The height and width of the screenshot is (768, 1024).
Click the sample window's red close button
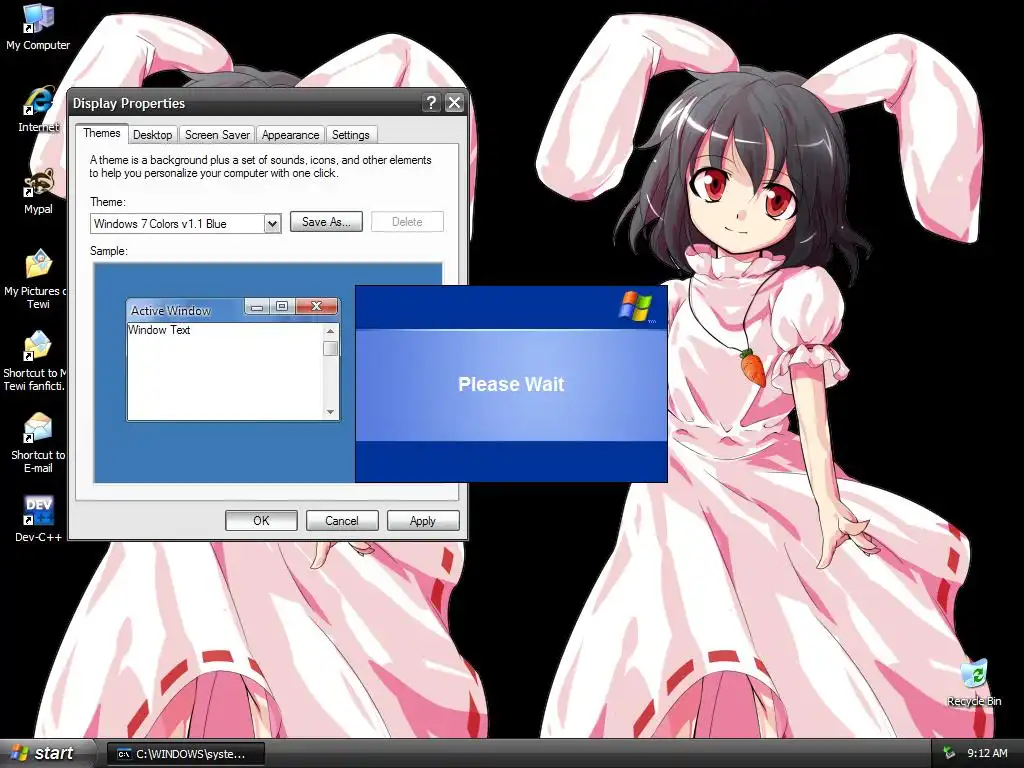(x=317, y=306)
